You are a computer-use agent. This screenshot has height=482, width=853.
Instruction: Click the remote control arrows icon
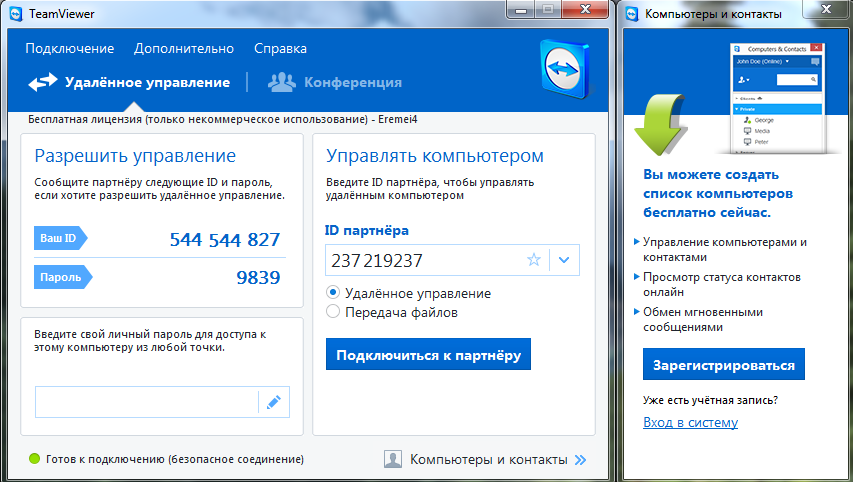pyautogui.click(x=42, y=83)
